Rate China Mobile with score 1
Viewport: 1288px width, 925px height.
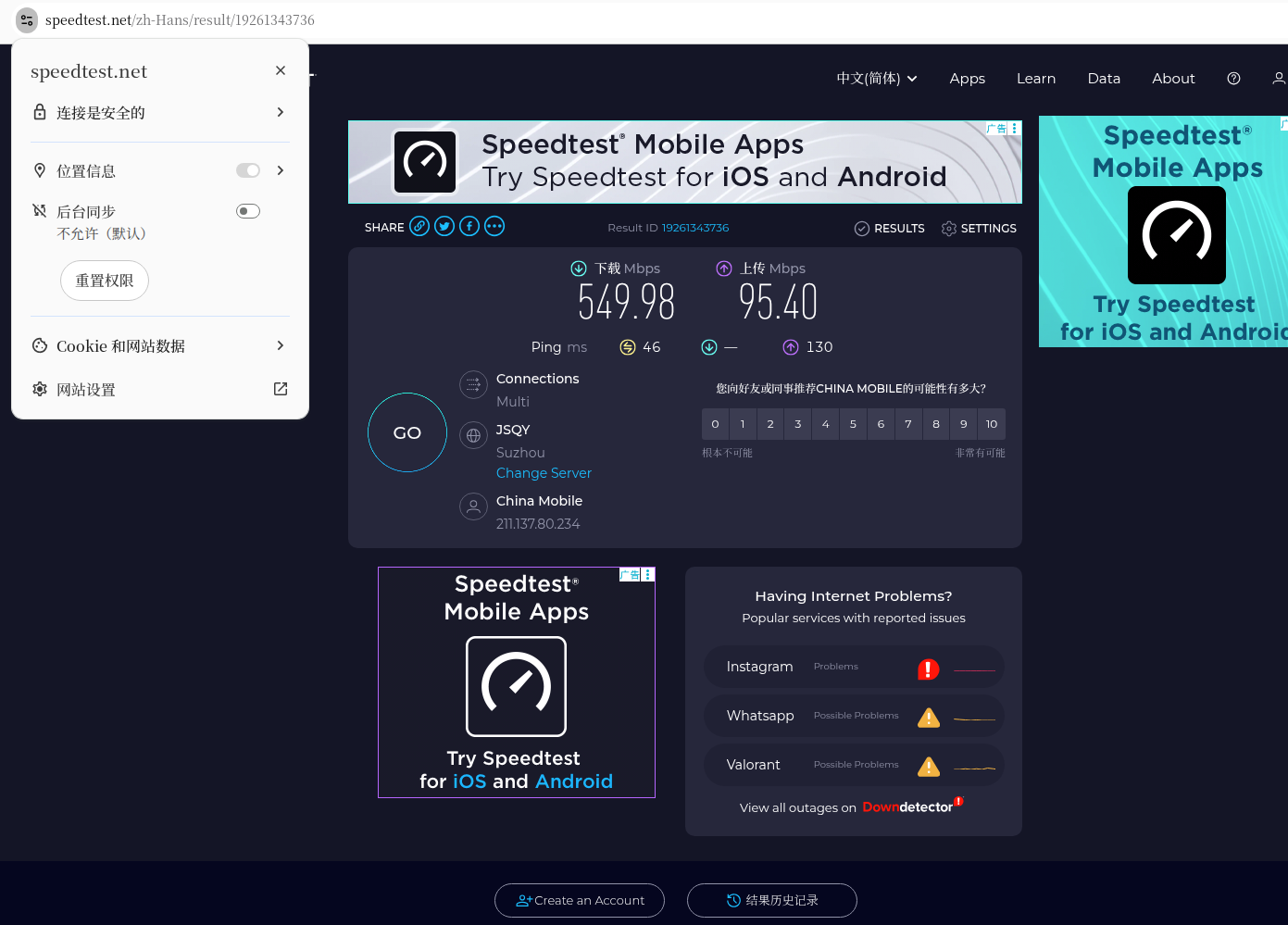(743, 424)
